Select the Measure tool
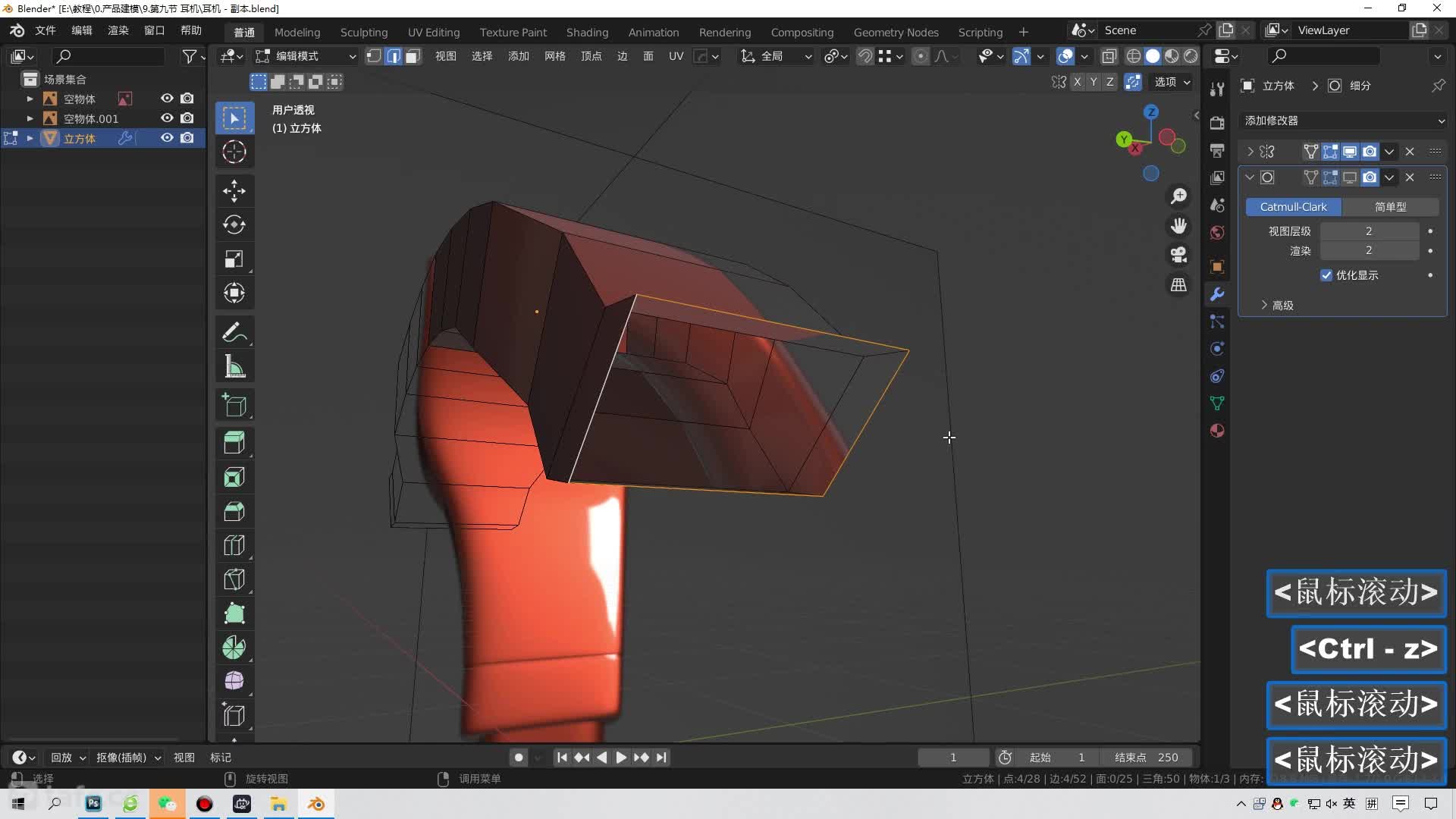1456x819 pixels. pyautogui.click(x=234, y=367)
